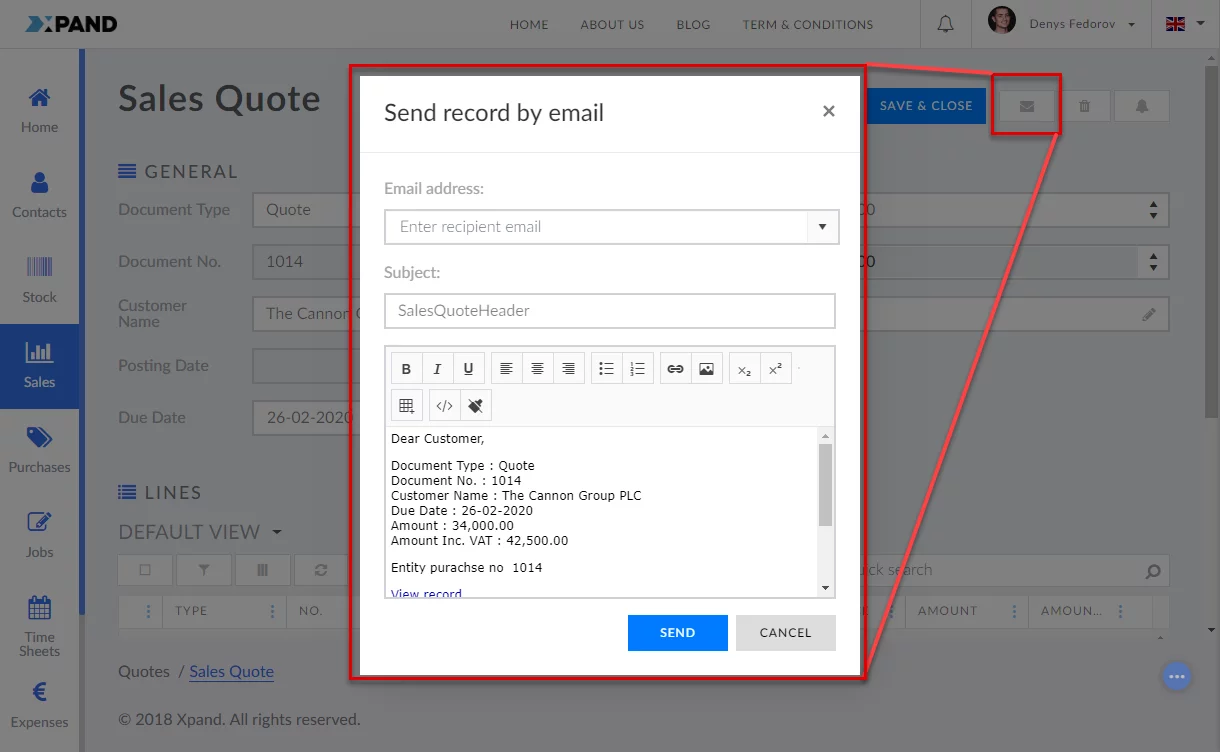The image size is (1220, 752).
Task: Cancel the send email dialog
Action: point(785,633)
